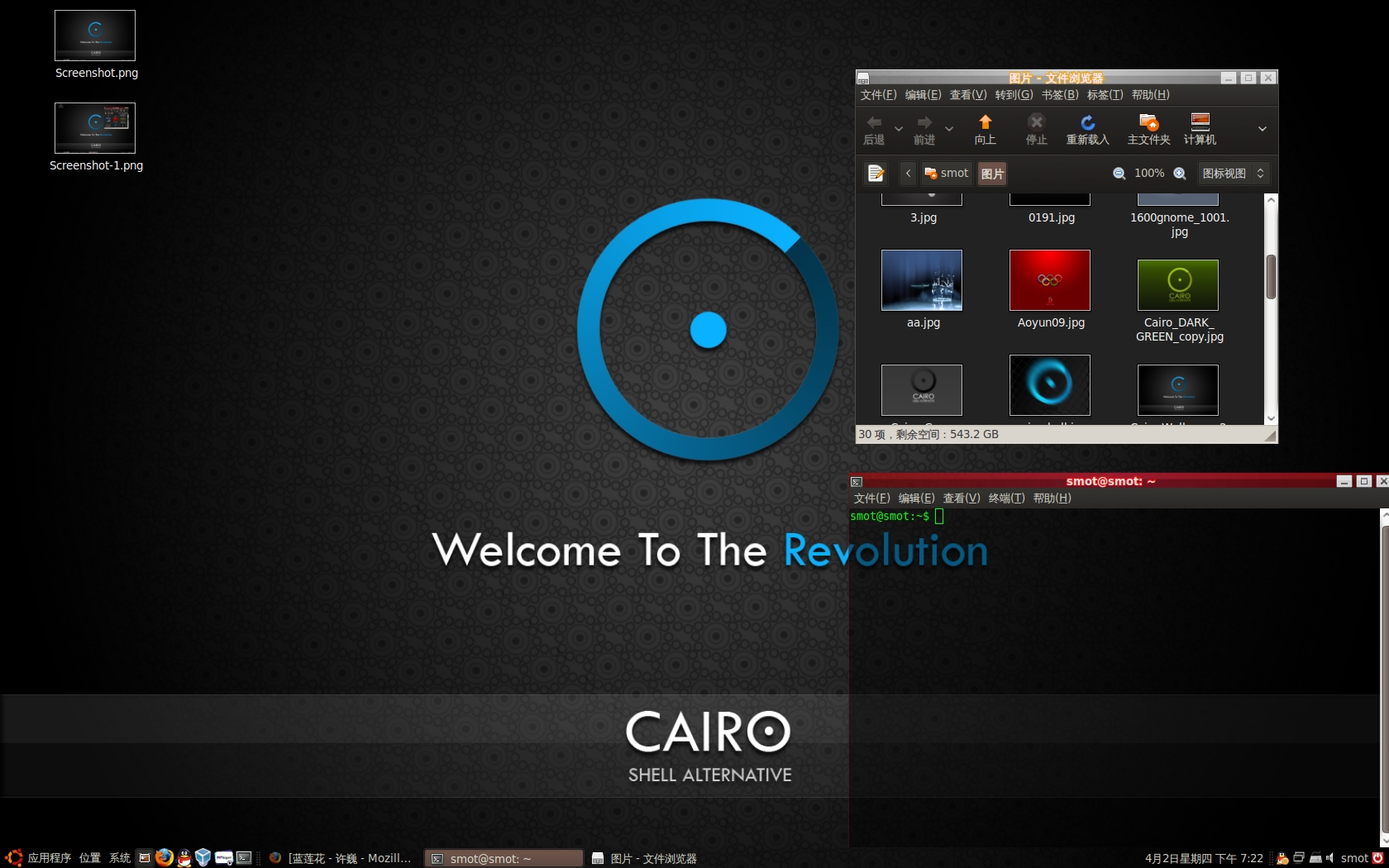This screenshot has height=868, width=1389.
Task: Click the red power/session button
Action: point(1378,858)
